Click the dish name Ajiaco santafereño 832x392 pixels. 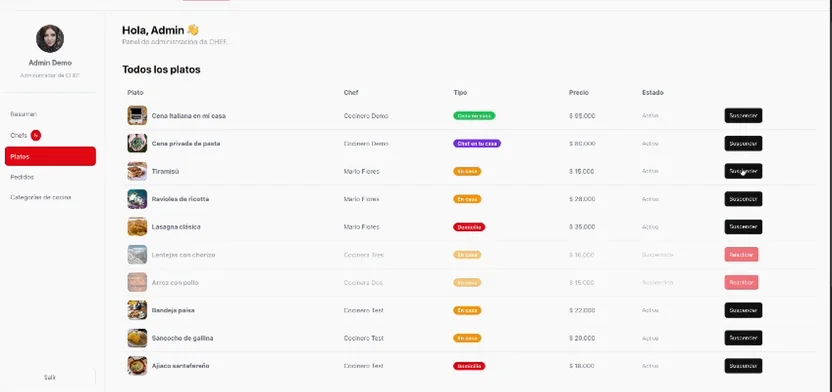(x=180, y=366)
